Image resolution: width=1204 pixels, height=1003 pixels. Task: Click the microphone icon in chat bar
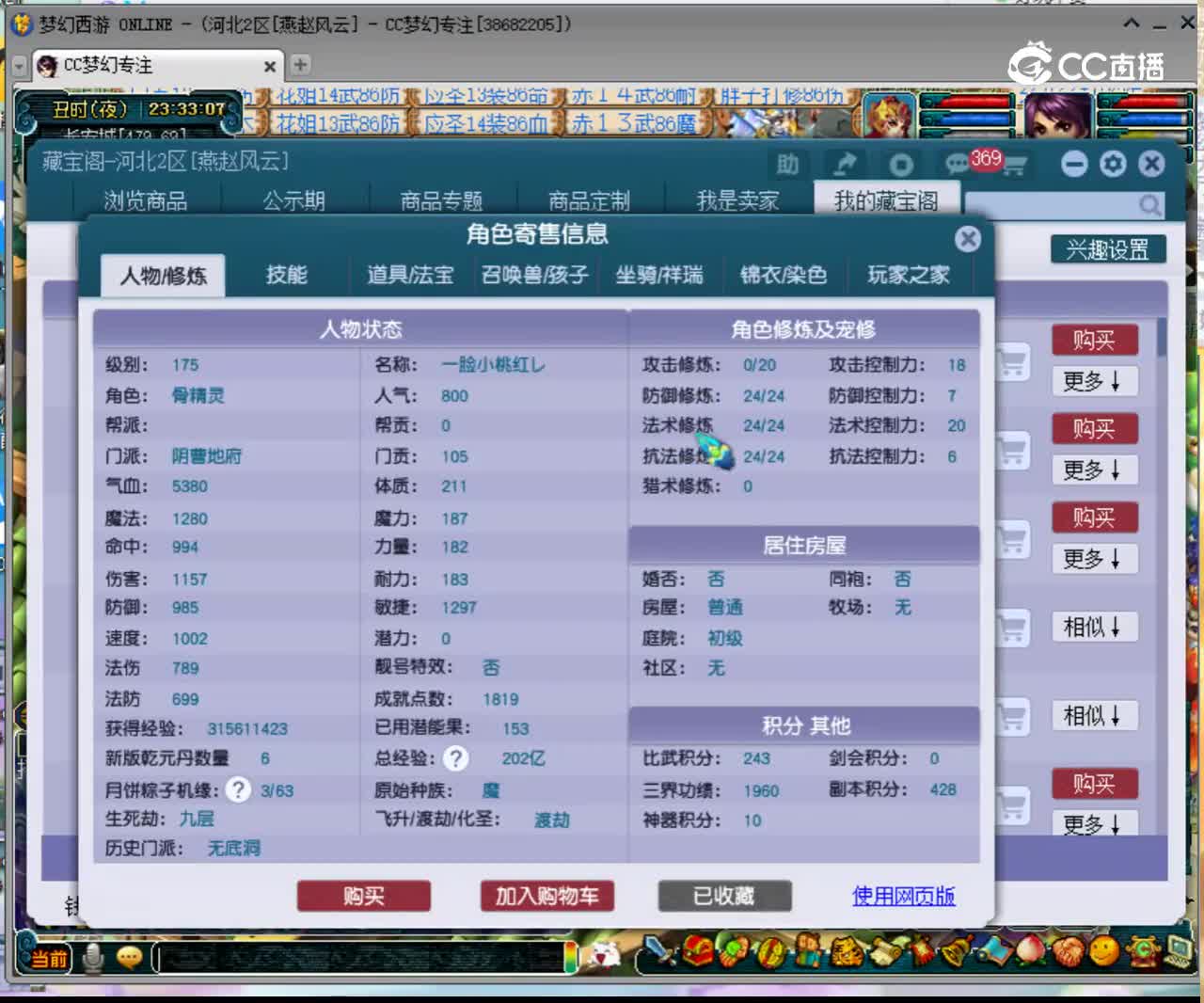pyautogui.click(x=93, y=958)
